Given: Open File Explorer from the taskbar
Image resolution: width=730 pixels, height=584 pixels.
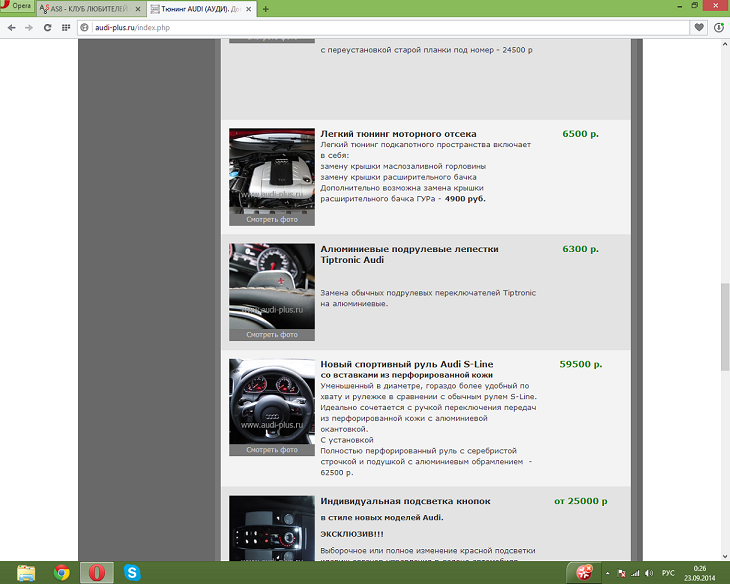Looking at the screenshot, I should (x=27, y=572).
